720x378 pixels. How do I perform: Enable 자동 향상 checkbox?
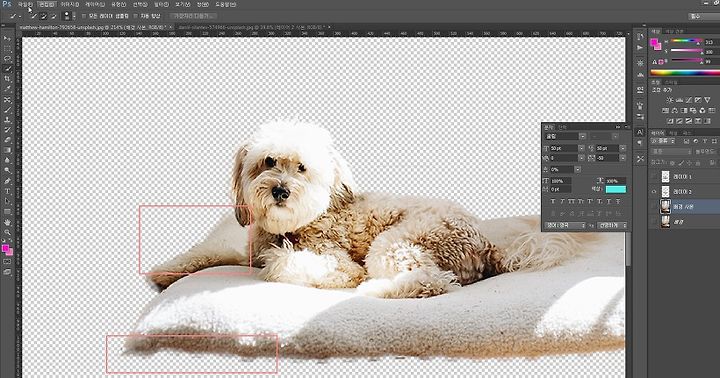click(135, 16)
